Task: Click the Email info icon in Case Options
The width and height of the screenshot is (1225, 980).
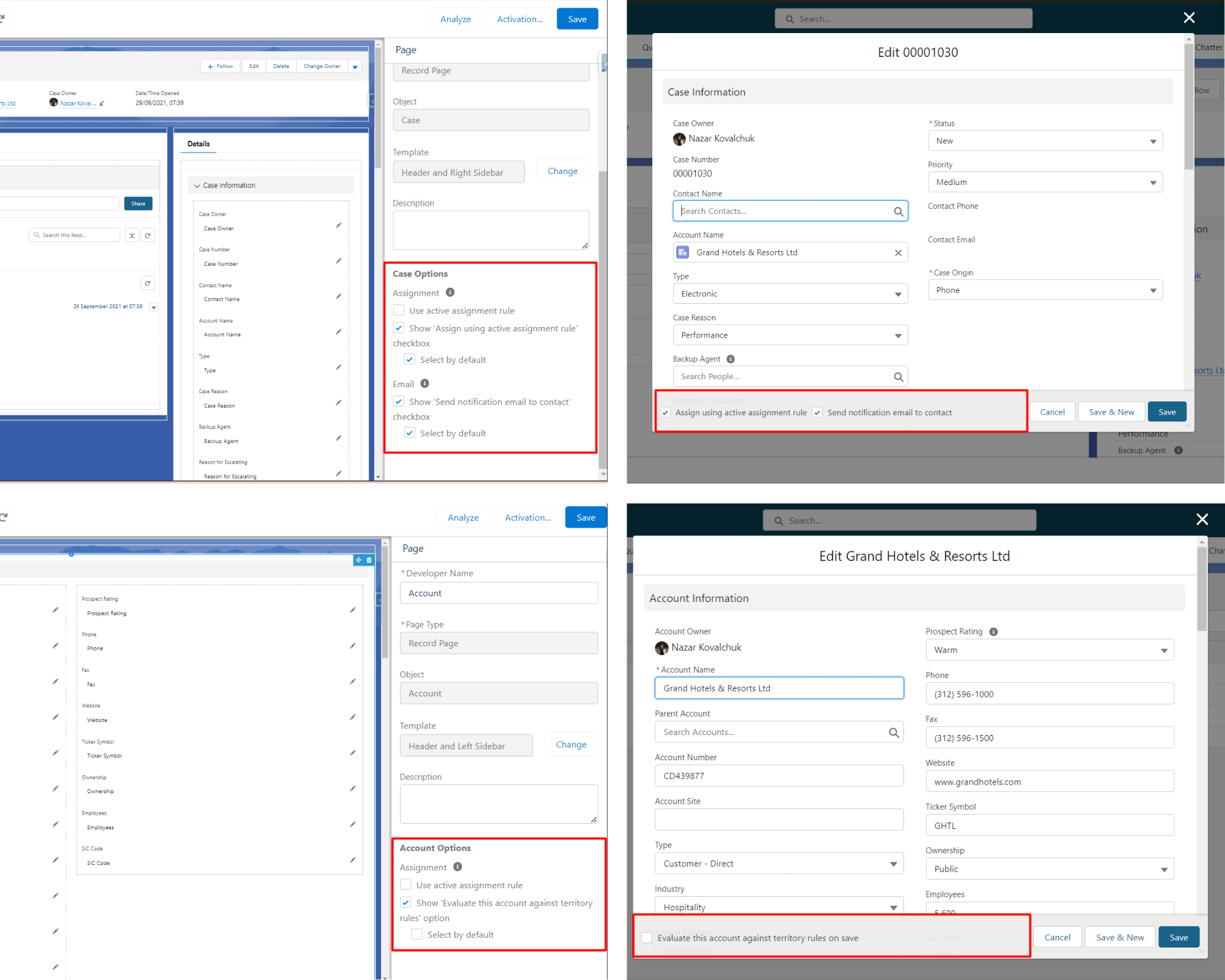Action: 424,383
